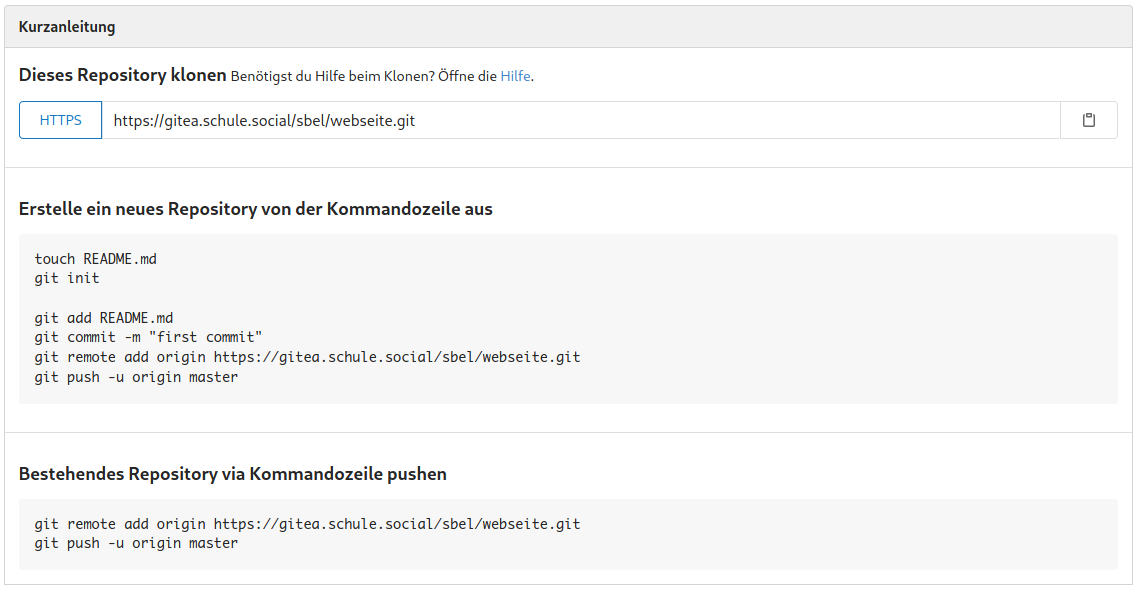Click "git push -u origin master" in first code block
The height and width of the screenshot is (597, 1142).
coord(136,377)
